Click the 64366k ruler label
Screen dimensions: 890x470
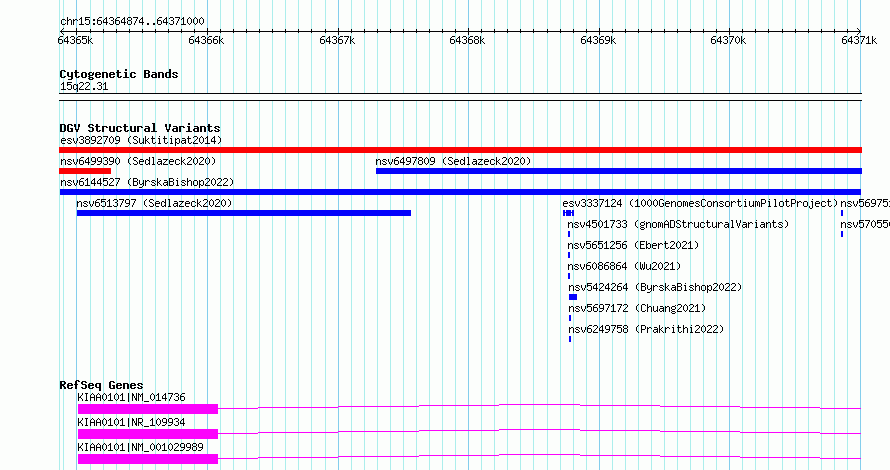206,40
